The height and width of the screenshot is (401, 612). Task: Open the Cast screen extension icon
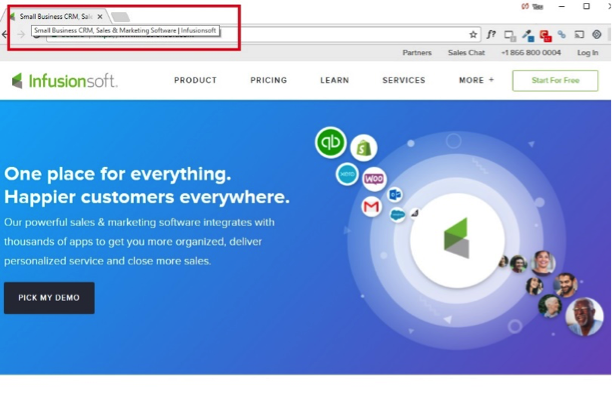[x=579, y=35]
